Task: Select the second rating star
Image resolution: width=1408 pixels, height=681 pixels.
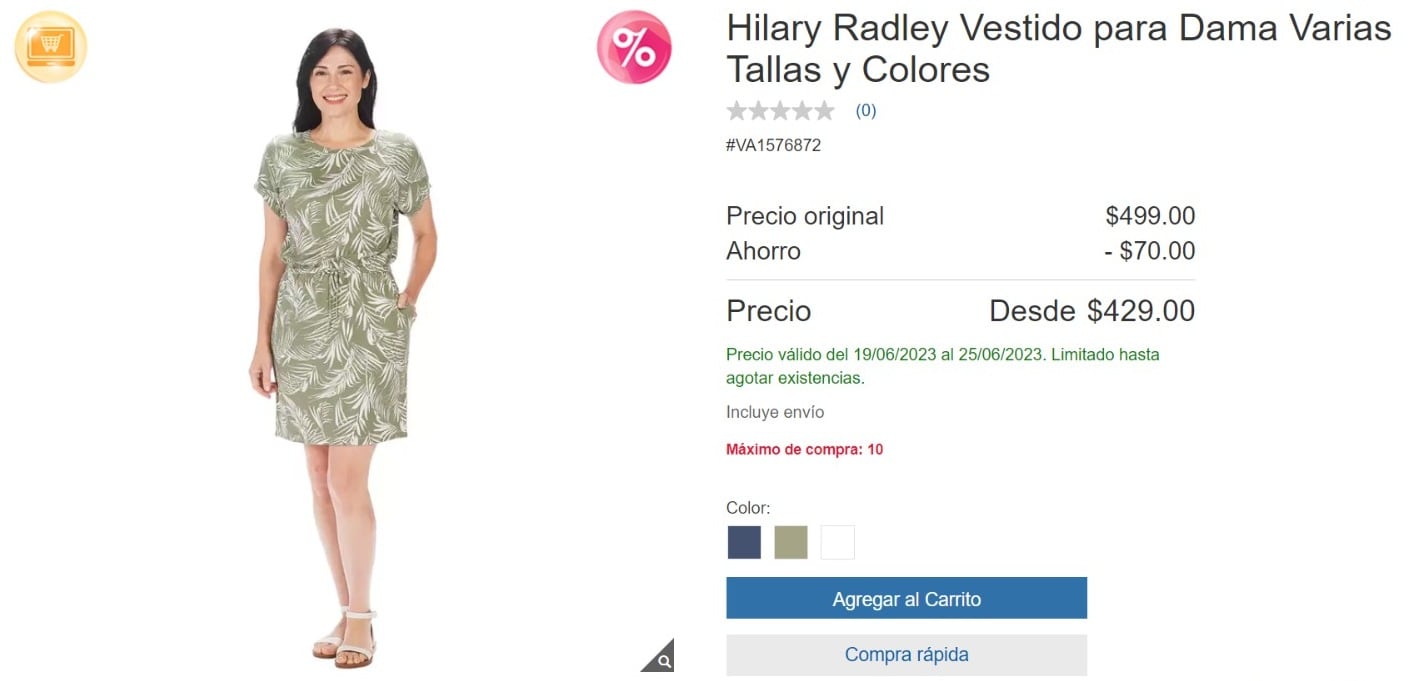Action: [x=759, y=111]
